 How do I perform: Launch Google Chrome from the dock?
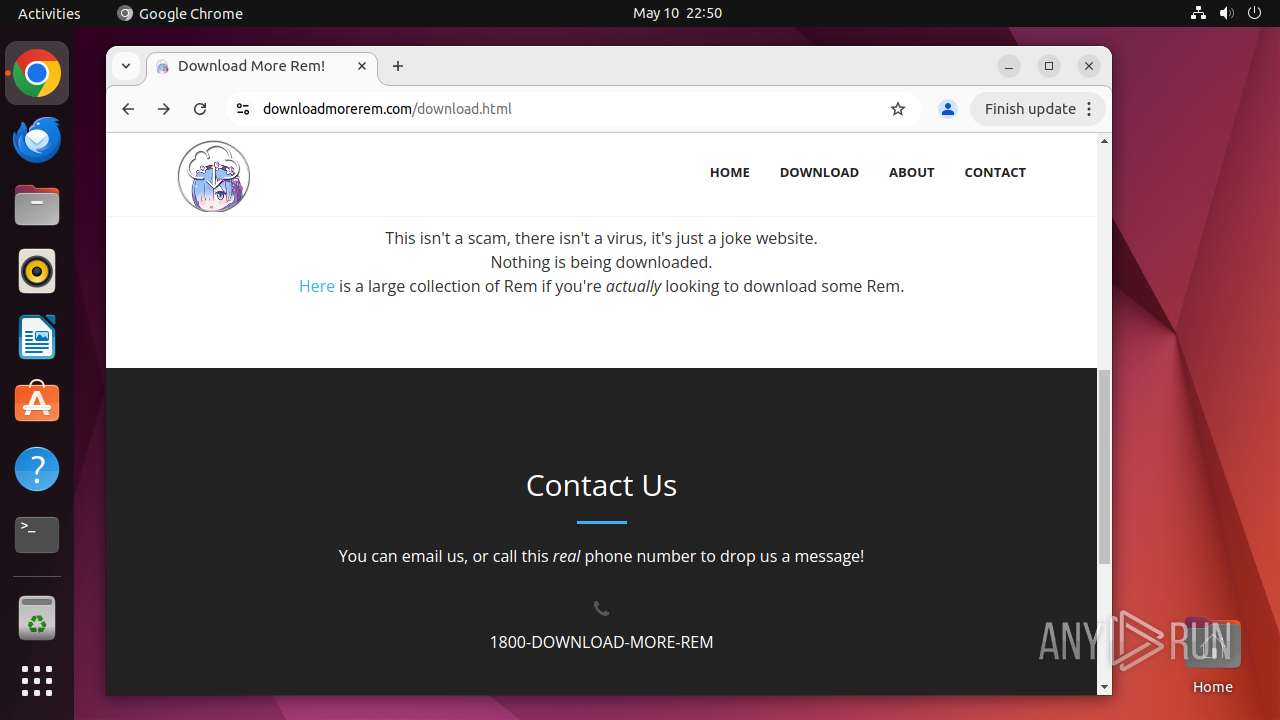click(x=37, y=74)
